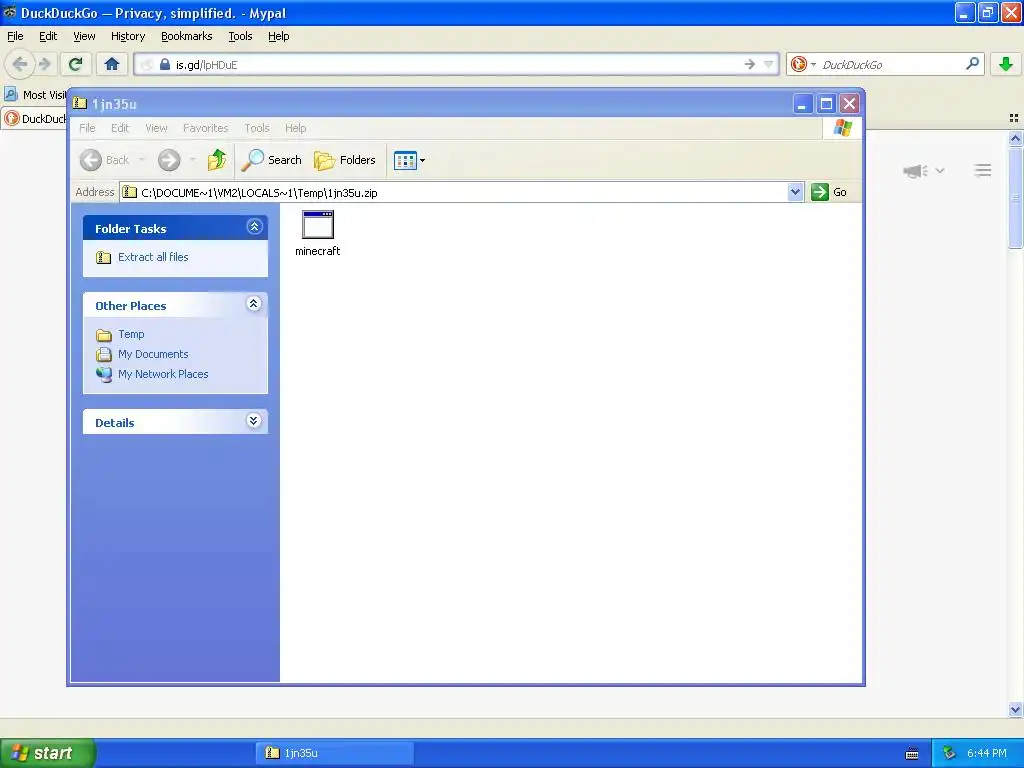Expand the Details panel
Image resolution: width=1024 pixels, height=768 pixels.
coord(254,421)
